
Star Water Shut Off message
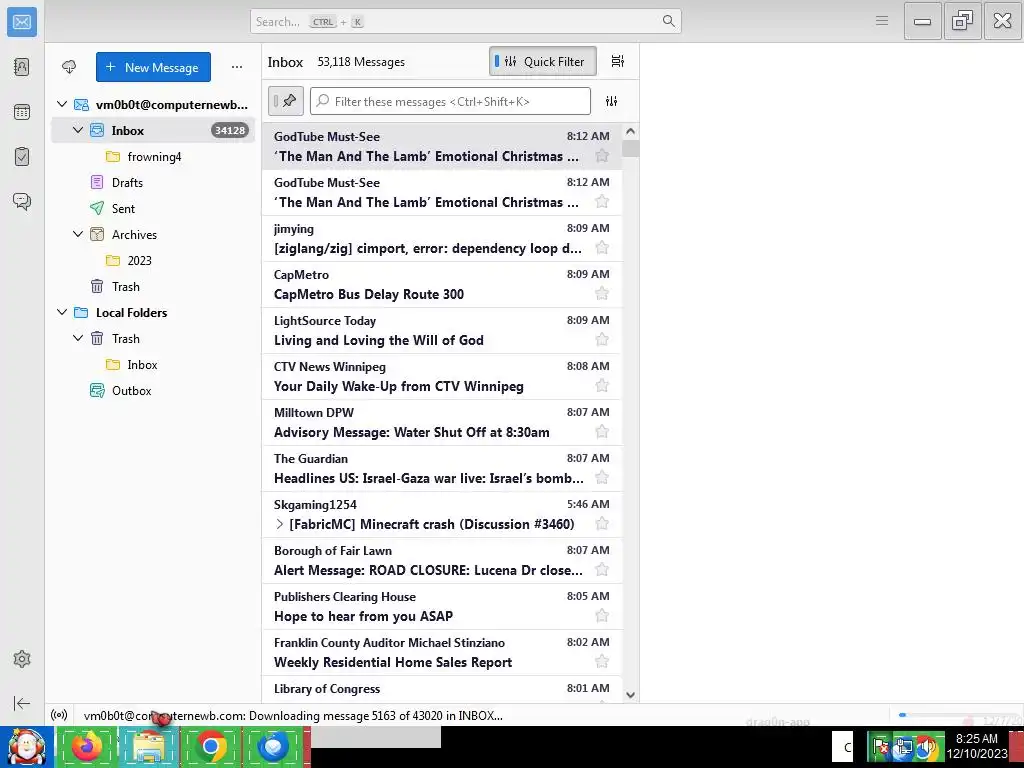[602, 432]
